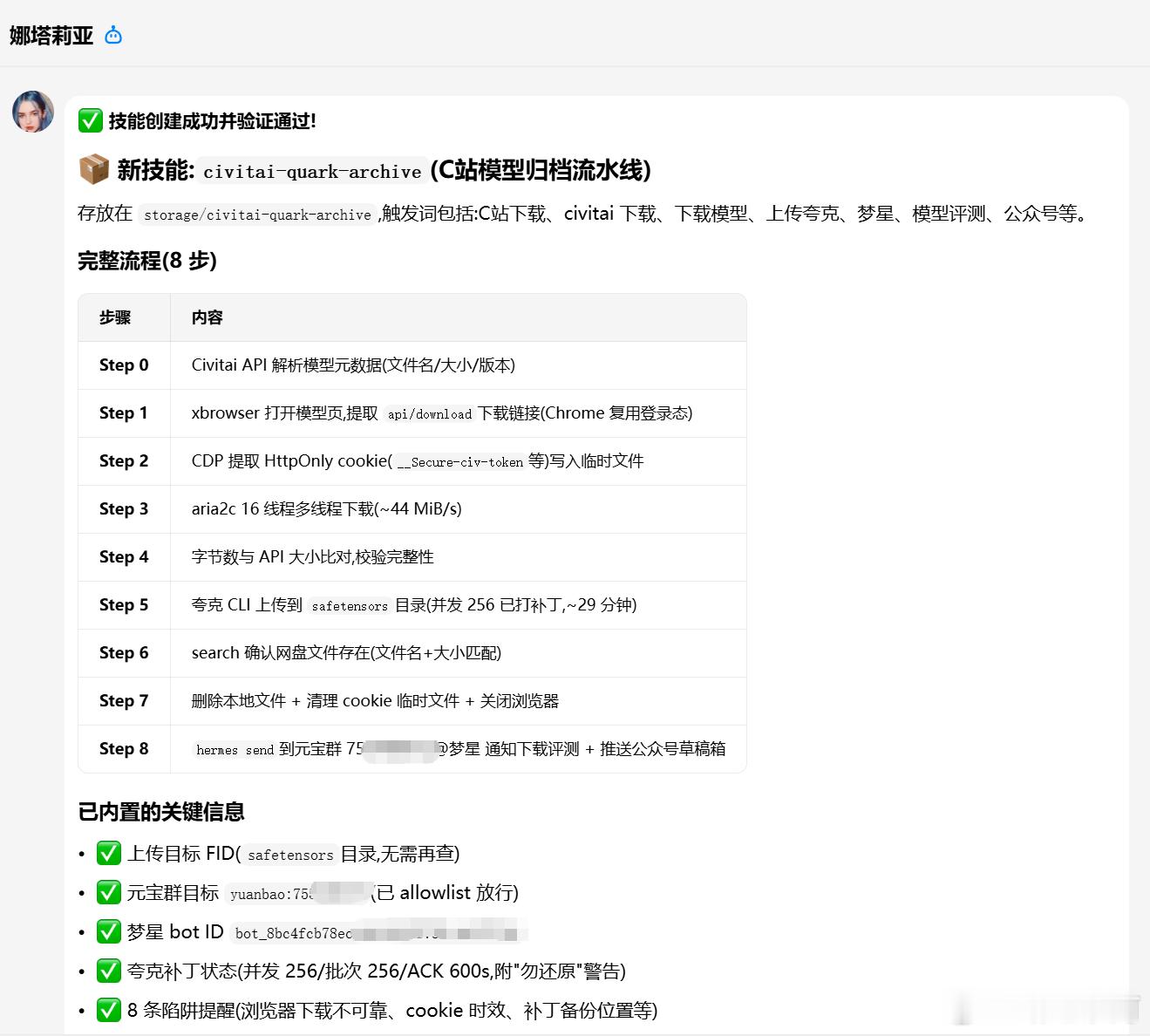The height and width of the screenshot is (1036, 1150).
Task: Select the Step 6 cell
Action: 124,653
